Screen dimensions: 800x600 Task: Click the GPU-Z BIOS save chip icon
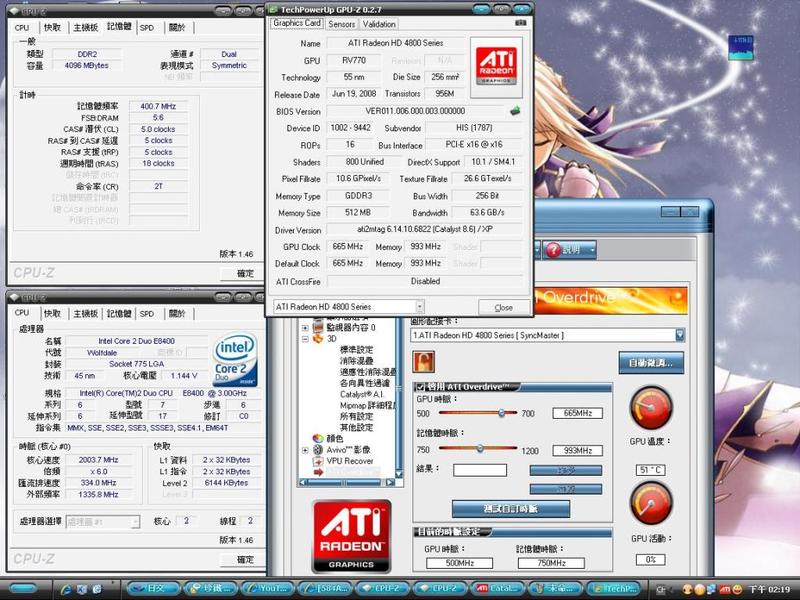click(x=515, y=110)
